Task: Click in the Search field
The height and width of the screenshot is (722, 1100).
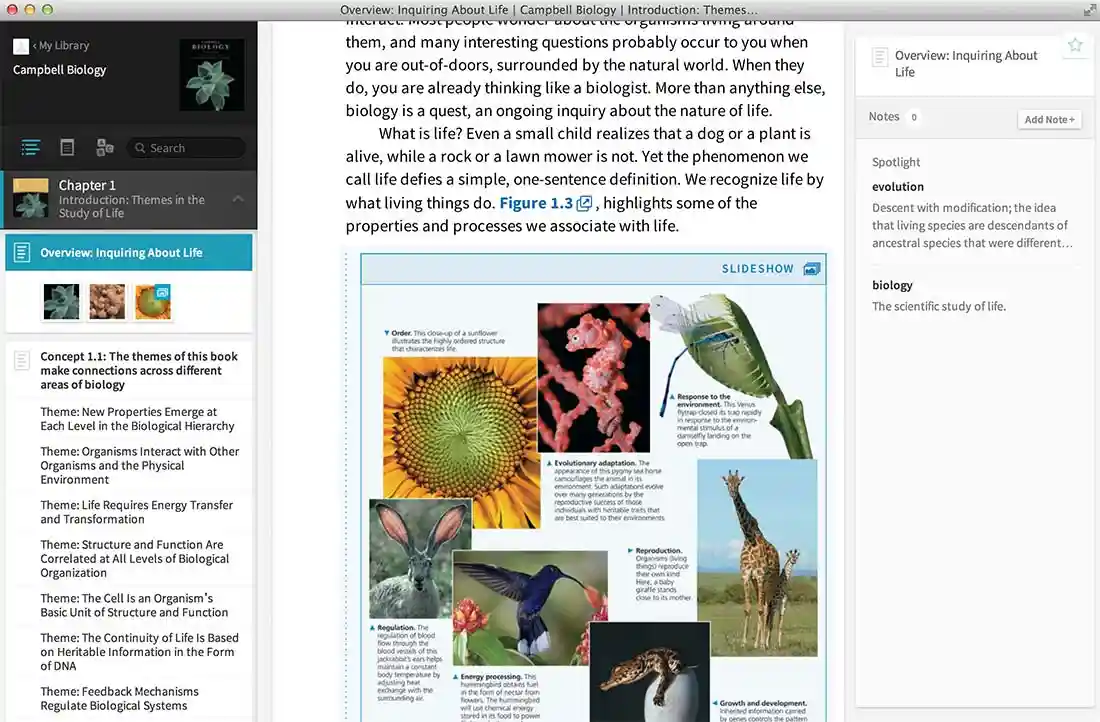Action: 186,148
